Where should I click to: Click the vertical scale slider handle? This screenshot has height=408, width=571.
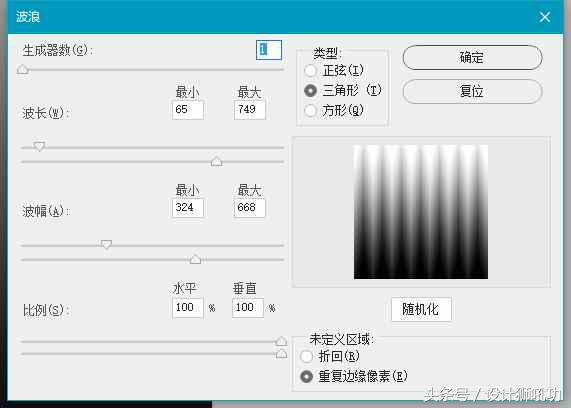pyautogui.click(x=281, y=353)
